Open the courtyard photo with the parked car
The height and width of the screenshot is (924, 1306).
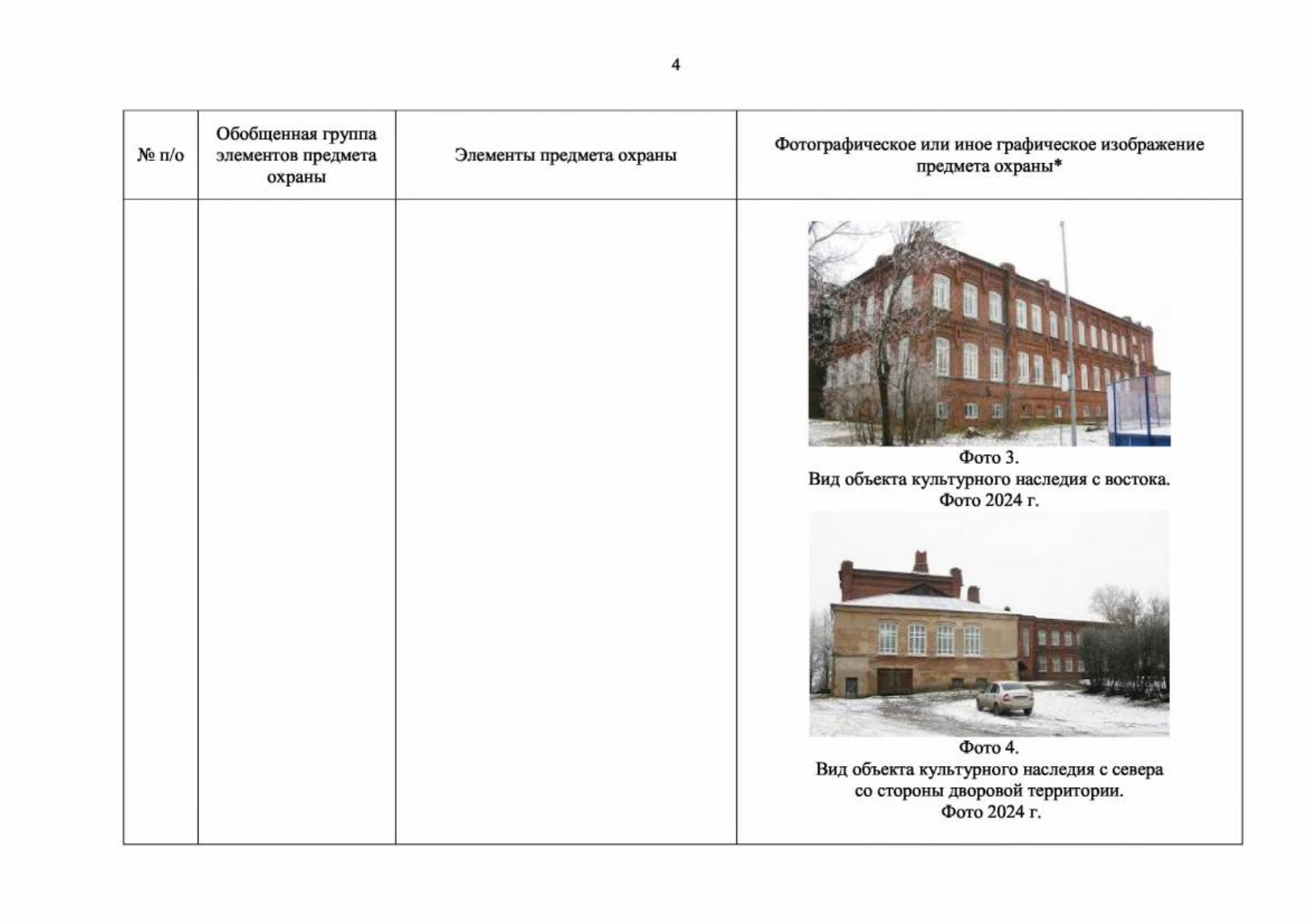990,624
